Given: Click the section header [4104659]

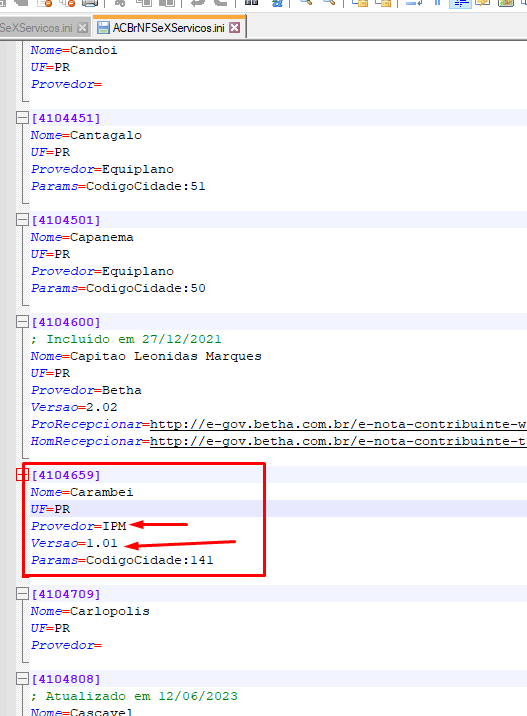Looking at the screenshot, I should pyautogui.click(x=66, y=475).
